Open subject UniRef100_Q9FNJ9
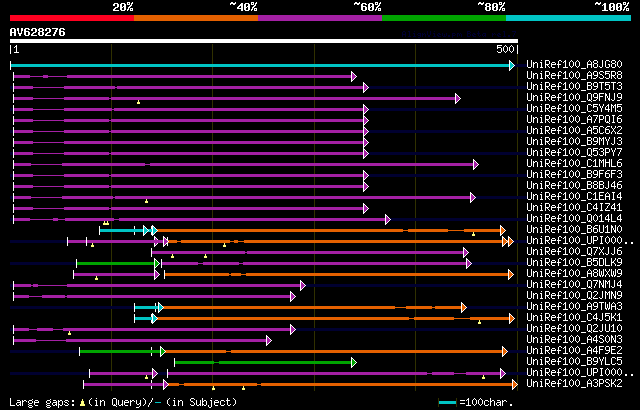This screenshot has width=640, height=410. coord(574,98)
